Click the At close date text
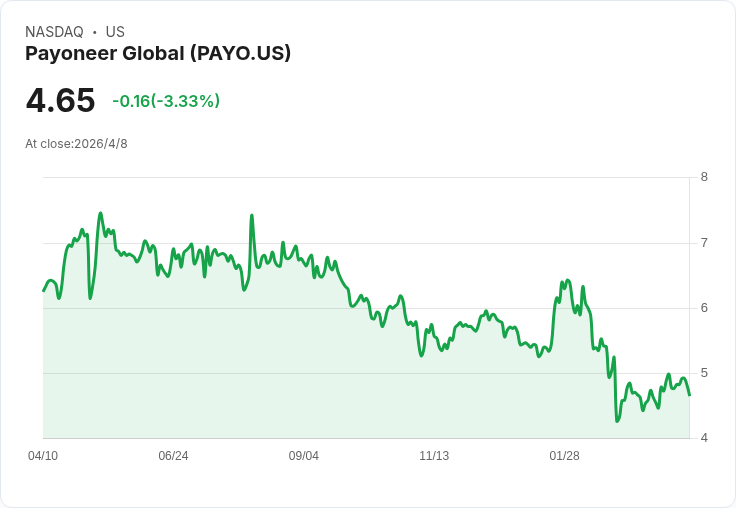Viewport: 736px width, 508px height. point(76,144)
